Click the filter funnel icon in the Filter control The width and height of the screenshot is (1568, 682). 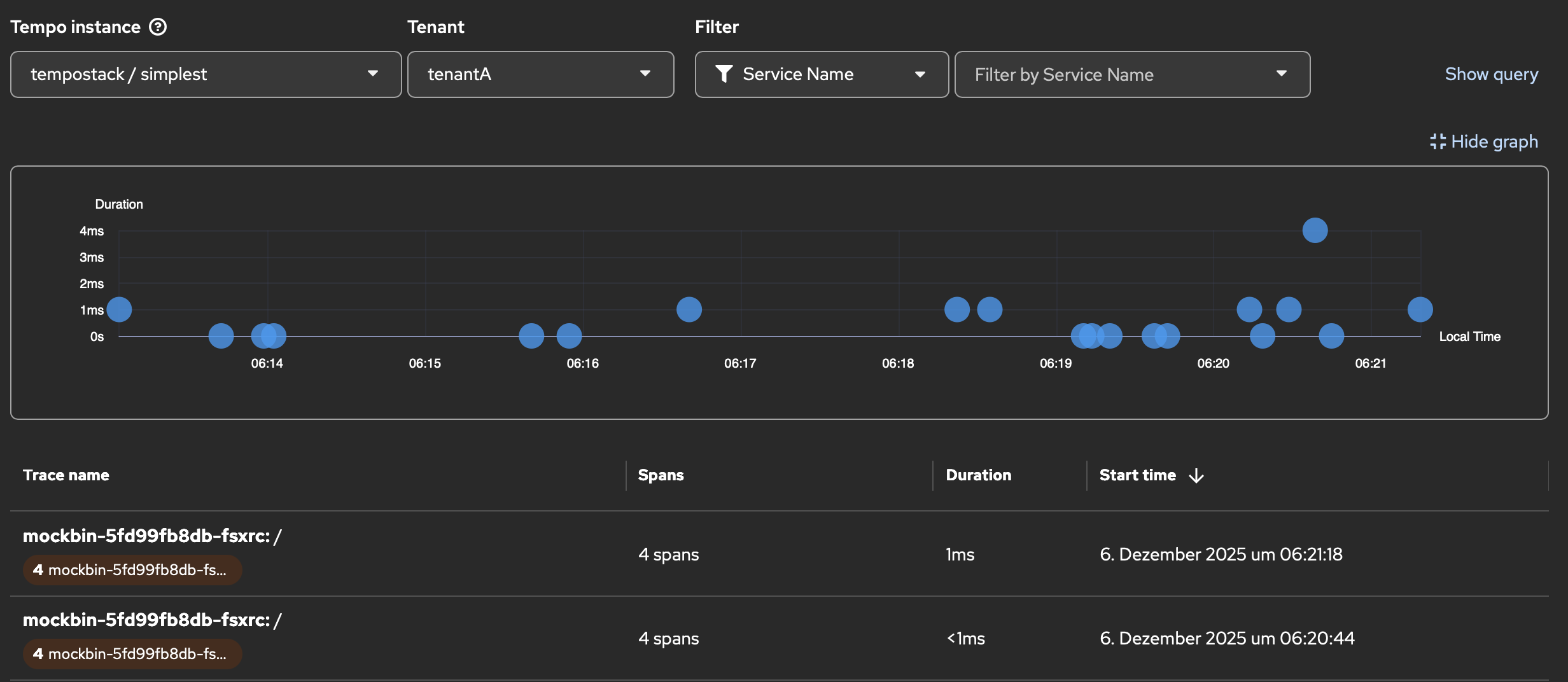724,74
